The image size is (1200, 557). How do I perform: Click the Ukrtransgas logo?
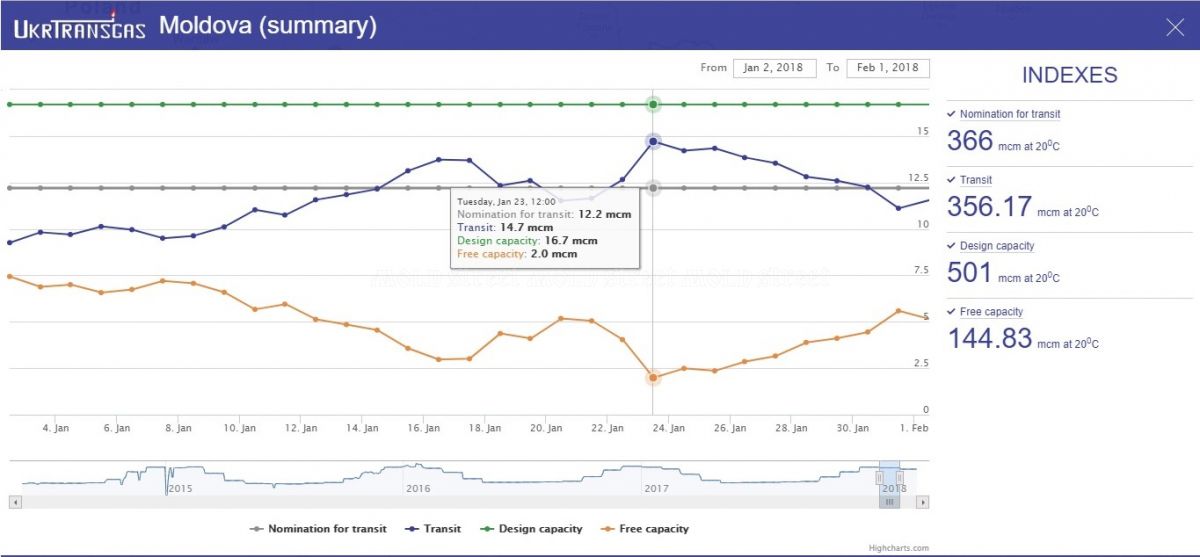80,26
